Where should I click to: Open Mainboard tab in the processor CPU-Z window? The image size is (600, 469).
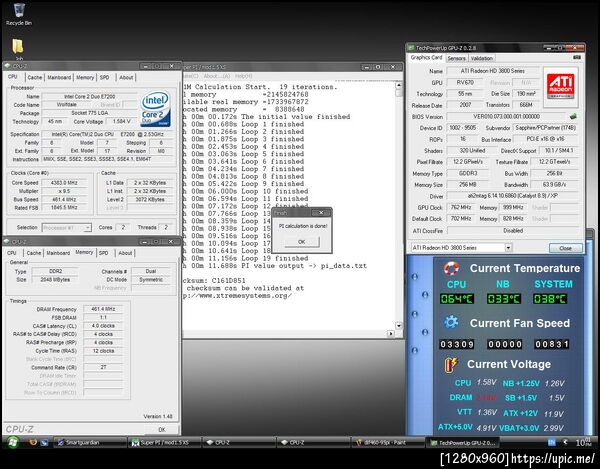(x=59, y=77)
